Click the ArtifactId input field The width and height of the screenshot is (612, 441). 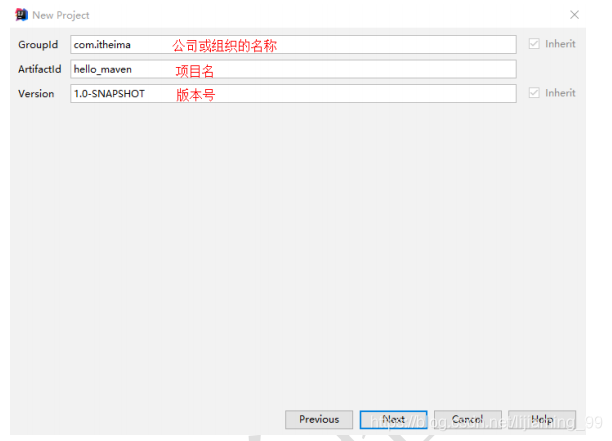(x=293, y=69)
